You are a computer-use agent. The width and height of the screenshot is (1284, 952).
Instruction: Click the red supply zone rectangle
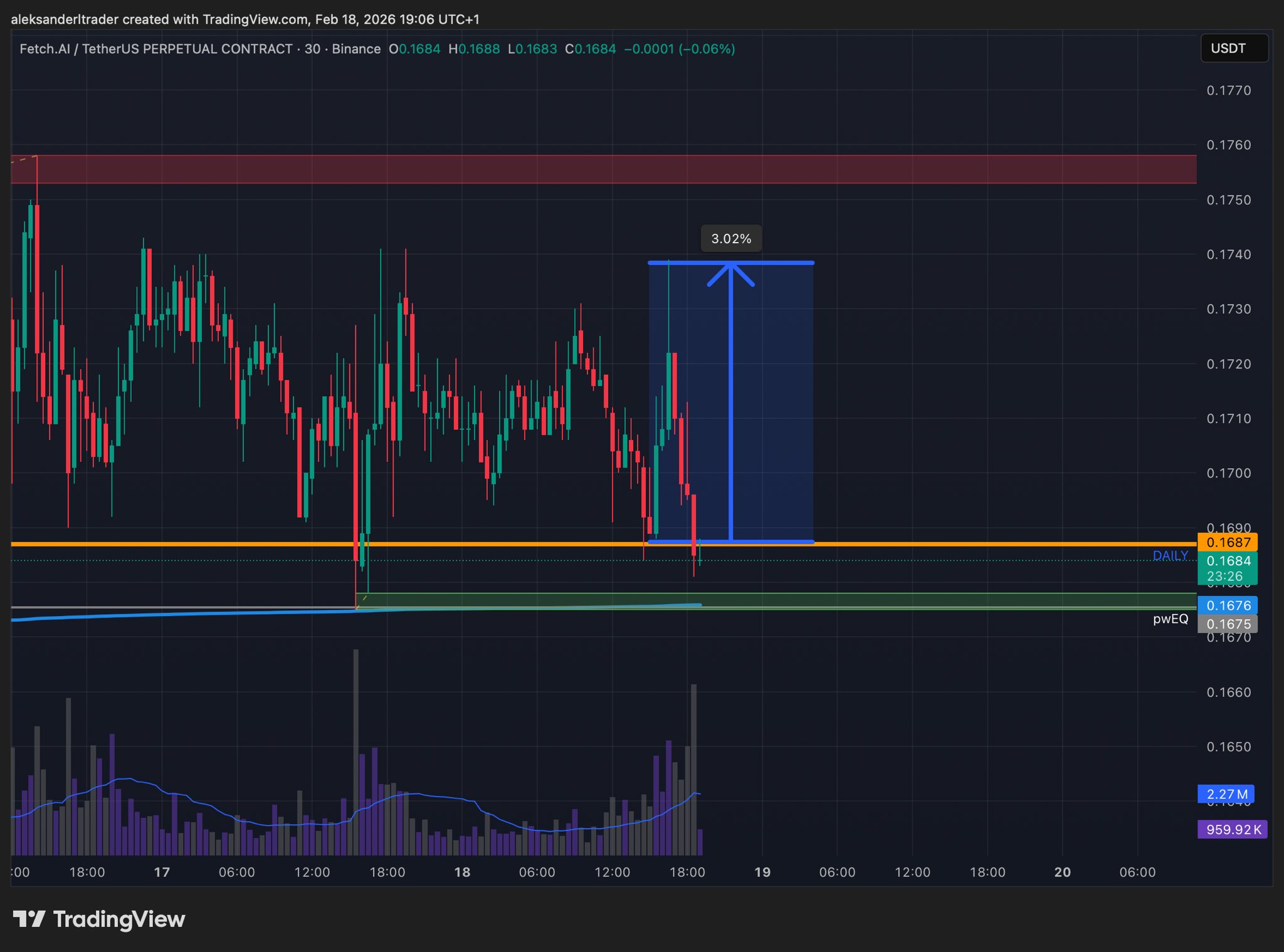(x=602, y=169)
